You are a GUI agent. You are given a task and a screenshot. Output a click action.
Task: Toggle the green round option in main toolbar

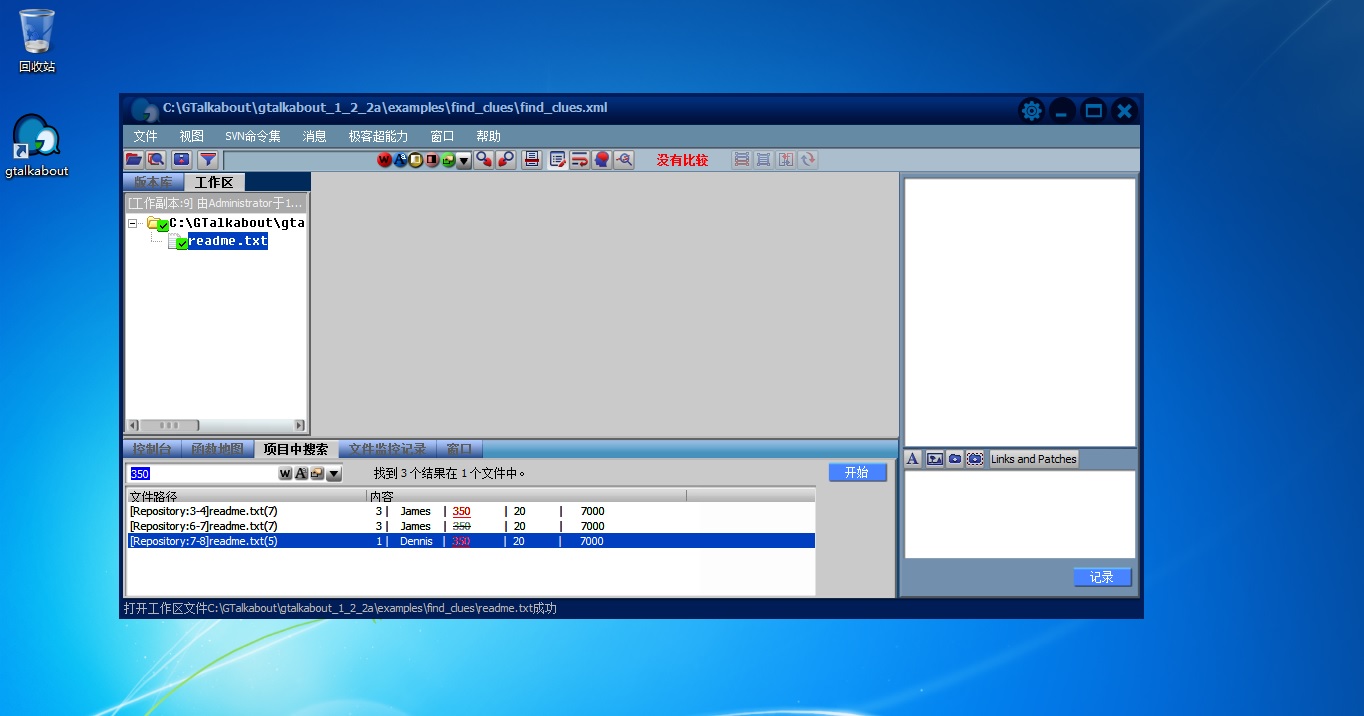(448, 160)
